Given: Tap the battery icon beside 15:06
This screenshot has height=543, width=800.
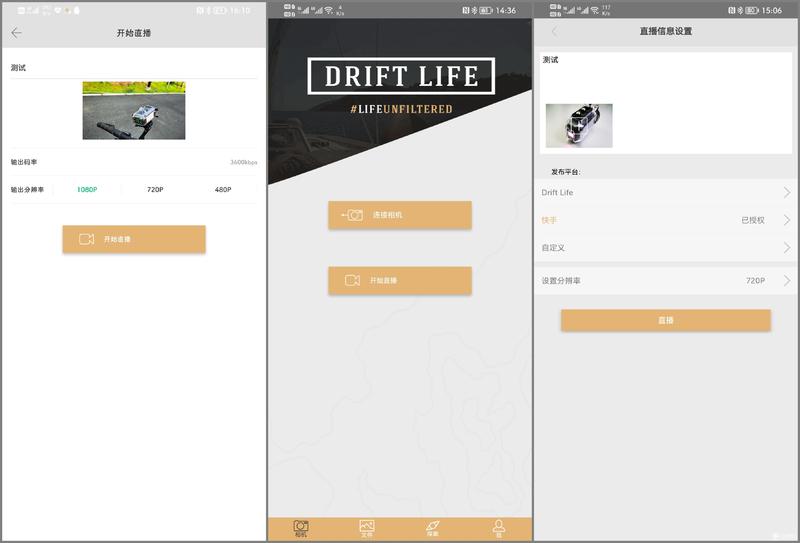Looking at the screenshot, I should coord(752,10).
